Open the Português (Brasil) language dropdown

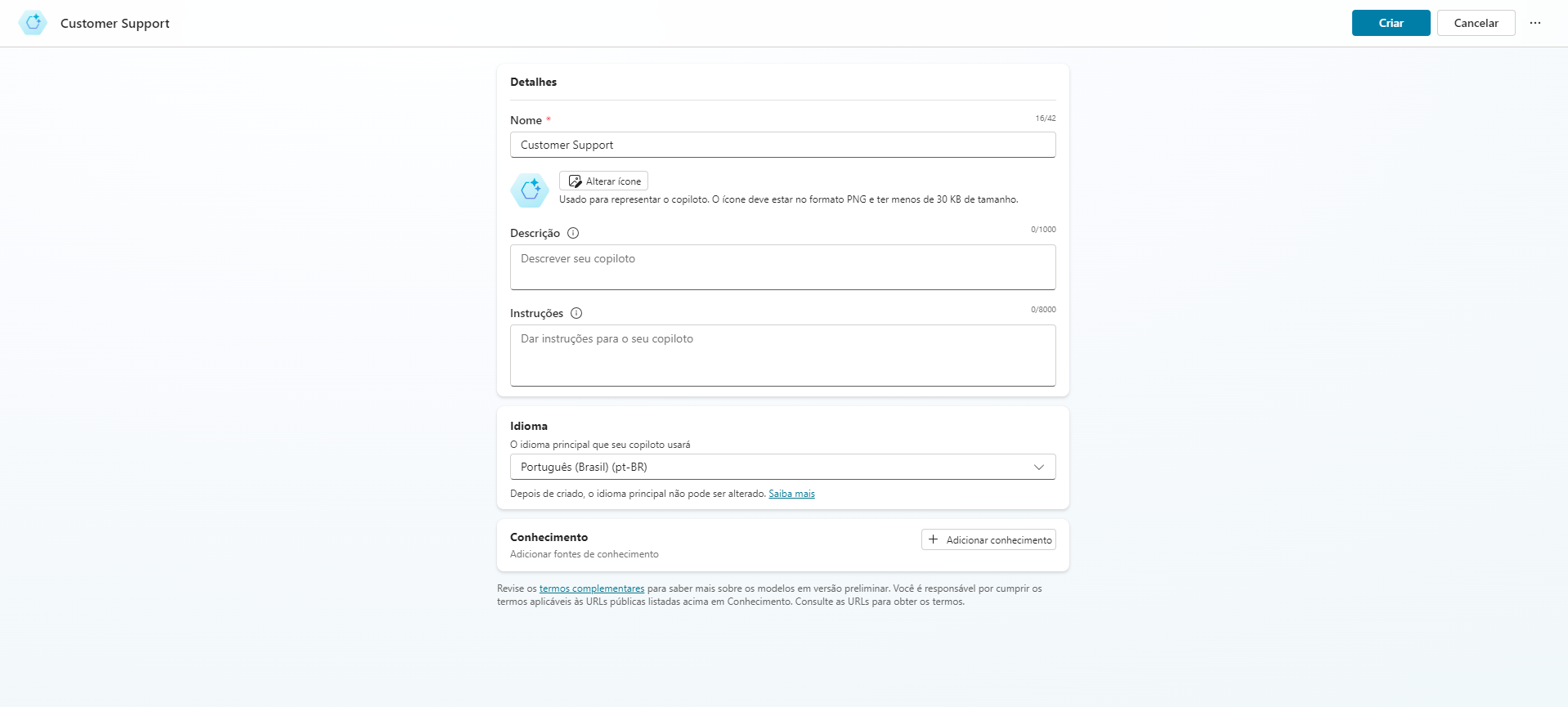coord(768,467)
